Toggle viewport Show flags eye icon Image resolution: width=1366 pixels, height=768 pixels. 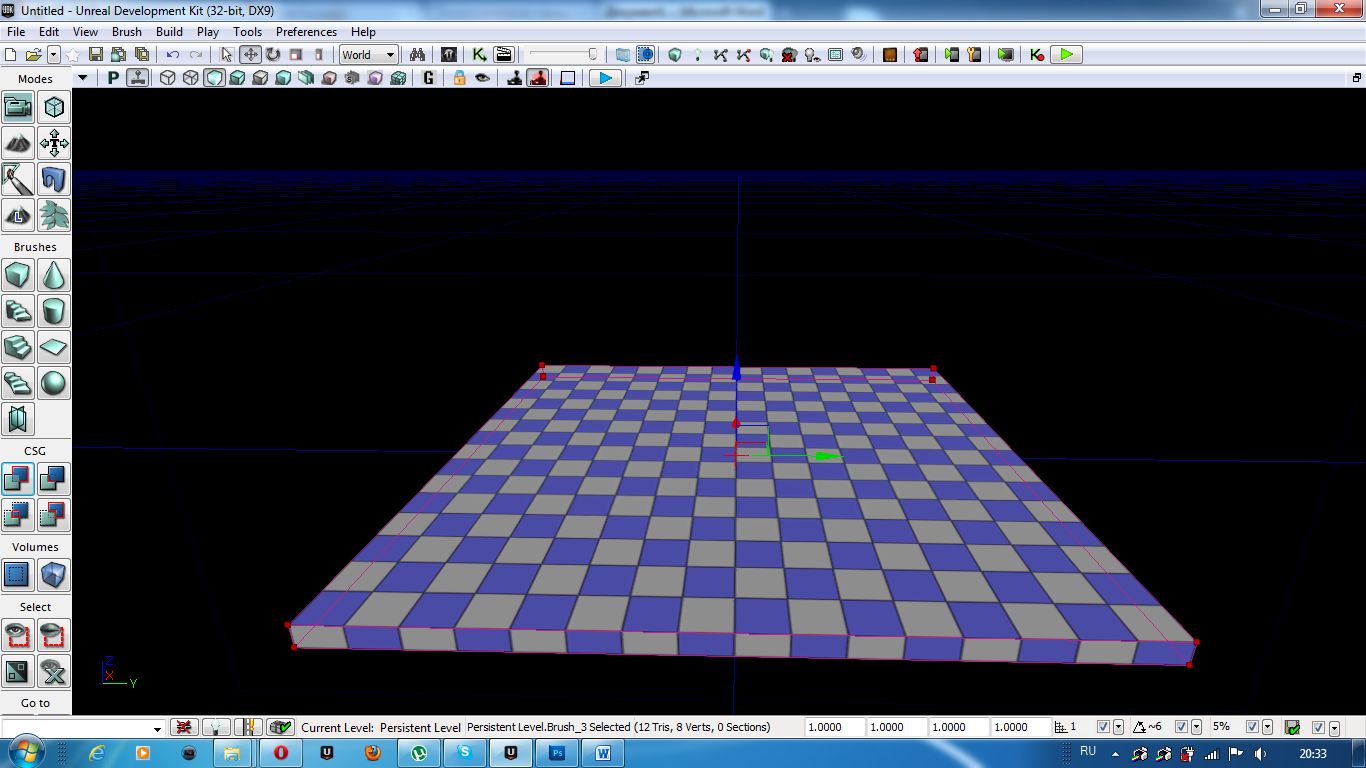pyautogui.click(x=483, y=78)
